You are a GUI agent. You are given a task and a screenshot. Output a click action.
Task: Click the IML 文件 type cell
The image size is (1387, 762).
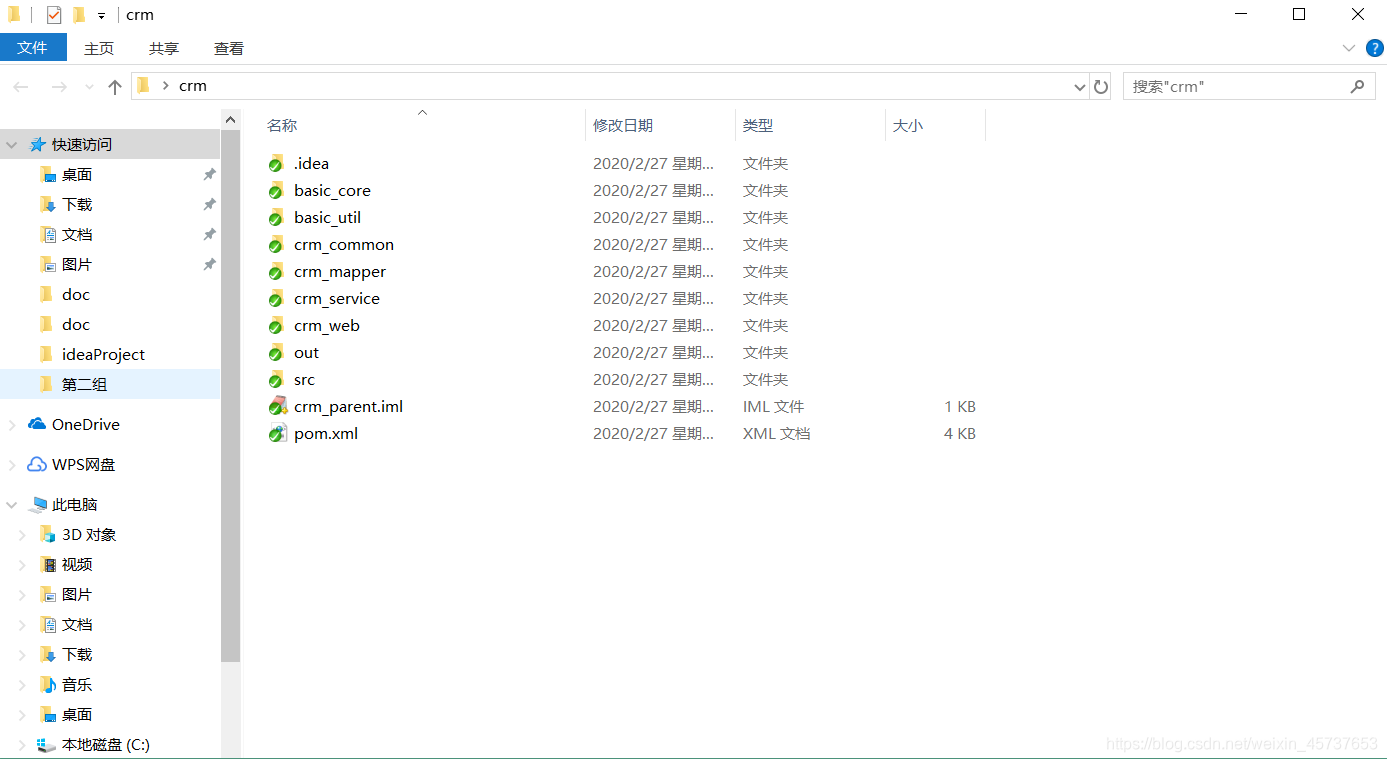point(773,407)
